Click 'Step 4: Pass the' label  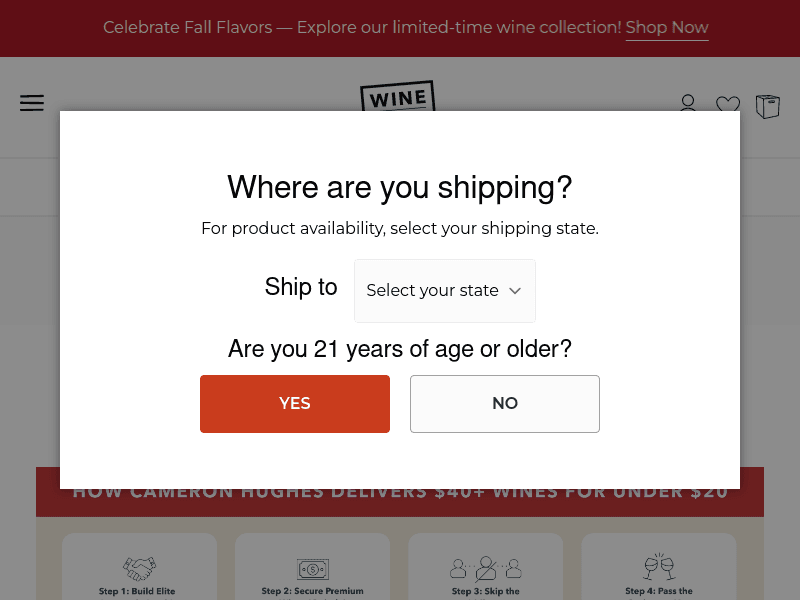tap(659, 591)
